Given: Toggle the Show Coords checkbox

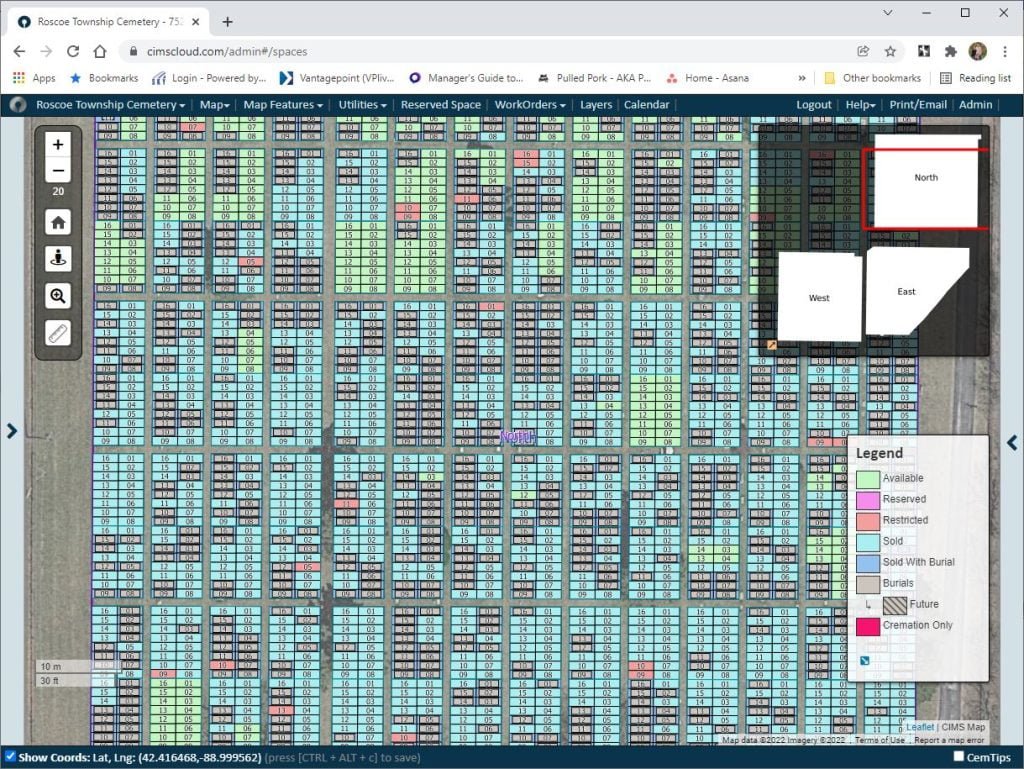Looking at the screenshot, I should (10, 757).
